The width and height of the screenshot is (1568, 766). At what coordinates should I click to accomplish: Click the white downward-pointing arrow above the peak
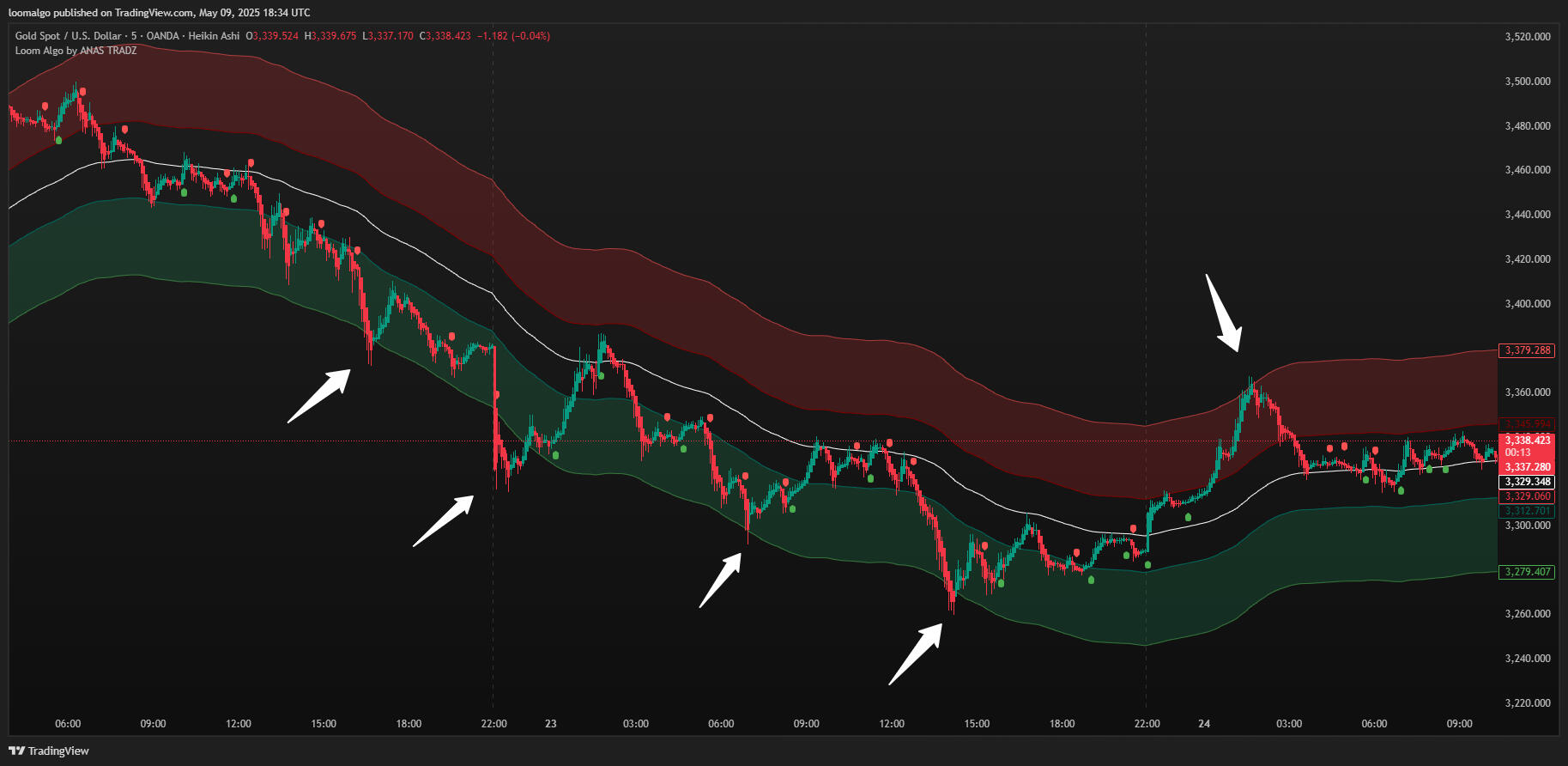click(x=1223, y=313)
